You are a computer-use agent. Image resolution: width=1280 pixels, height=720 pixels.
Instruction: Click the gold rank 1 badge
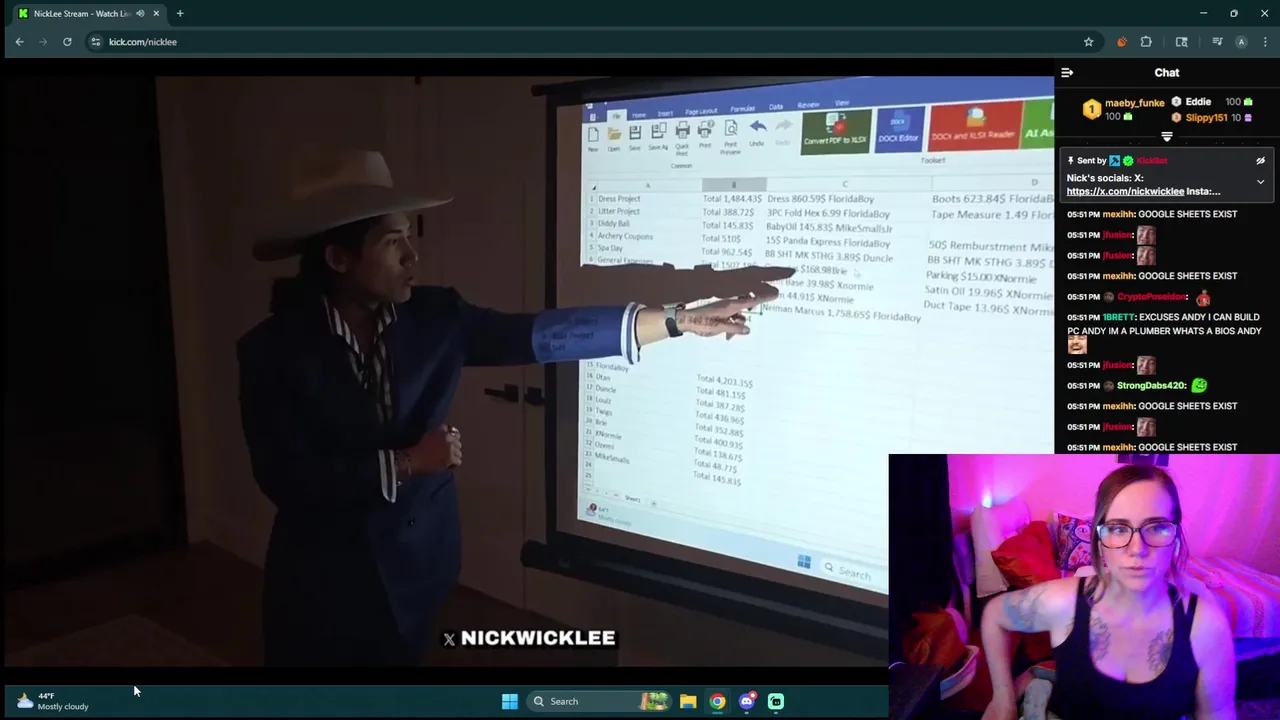[x=1091, y=109]
